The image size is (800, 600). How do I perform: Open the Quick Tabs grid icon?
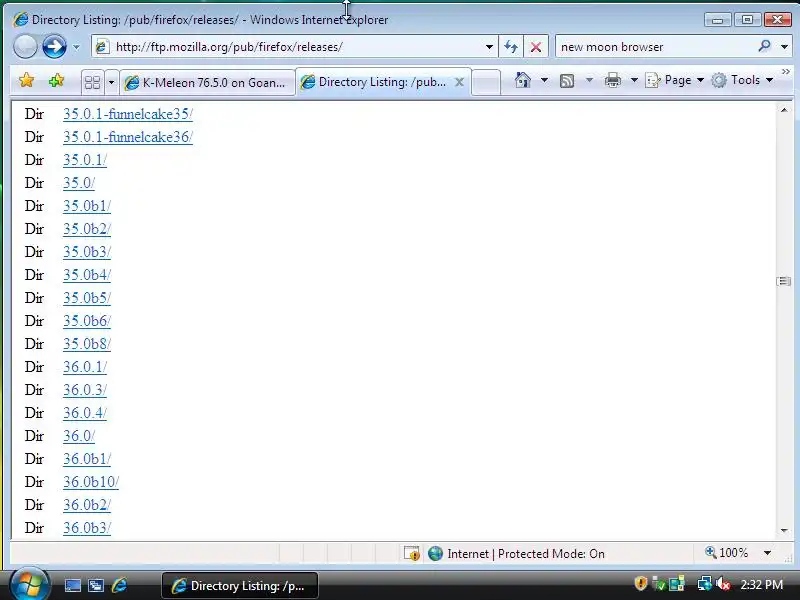click(92, 82)
